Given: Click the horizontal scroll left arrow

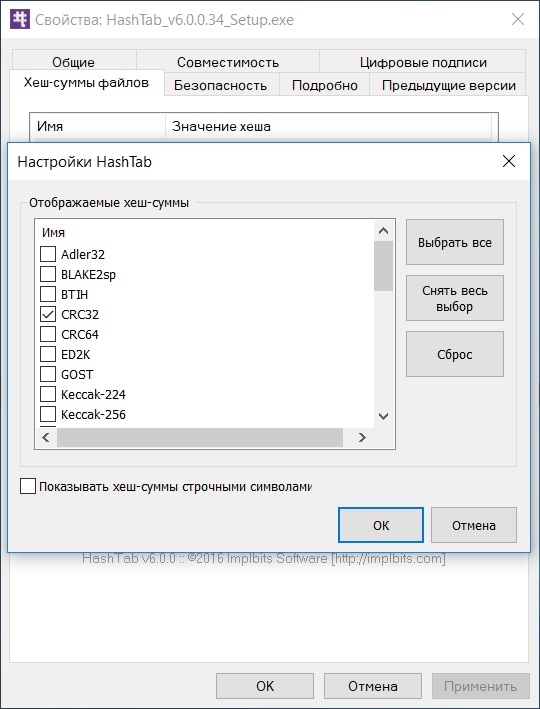Looking at the screenshot, I should (x=46, y=437).
